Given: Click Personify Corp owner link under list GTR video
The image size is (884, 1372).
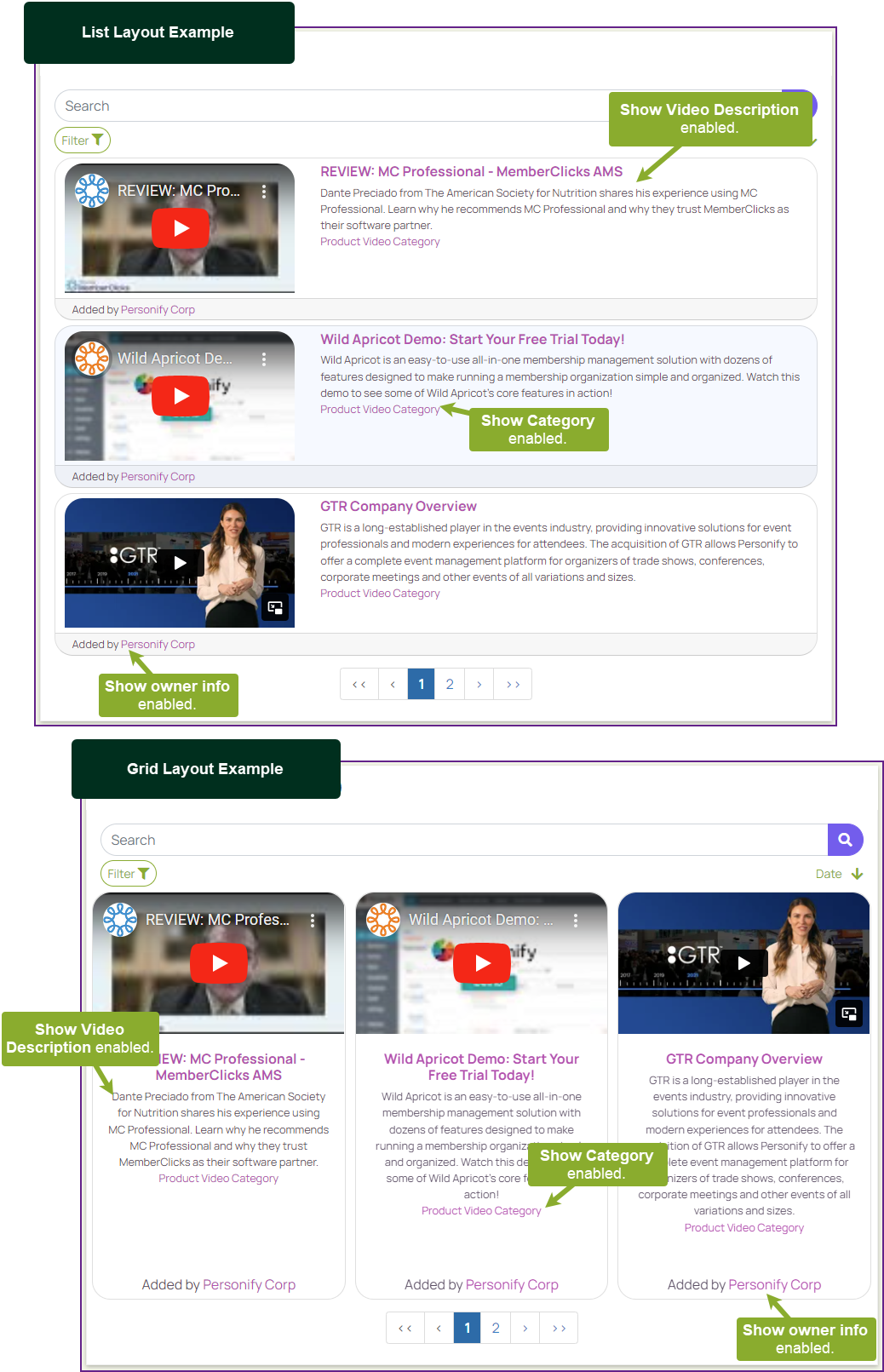Looking at the screenshot, I should coord(158,645).
